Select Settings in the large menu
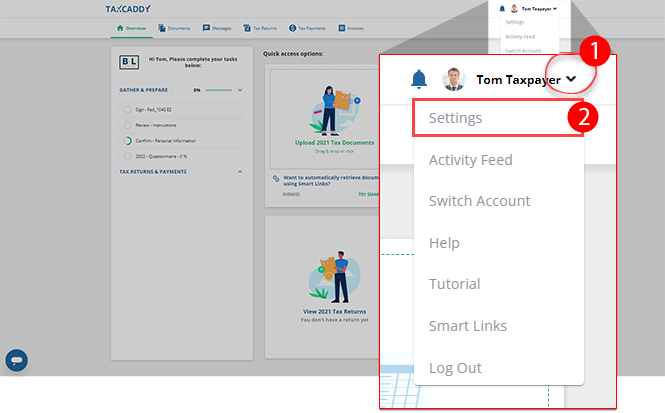Screen dimensions: 665x413 click(498, 118)
